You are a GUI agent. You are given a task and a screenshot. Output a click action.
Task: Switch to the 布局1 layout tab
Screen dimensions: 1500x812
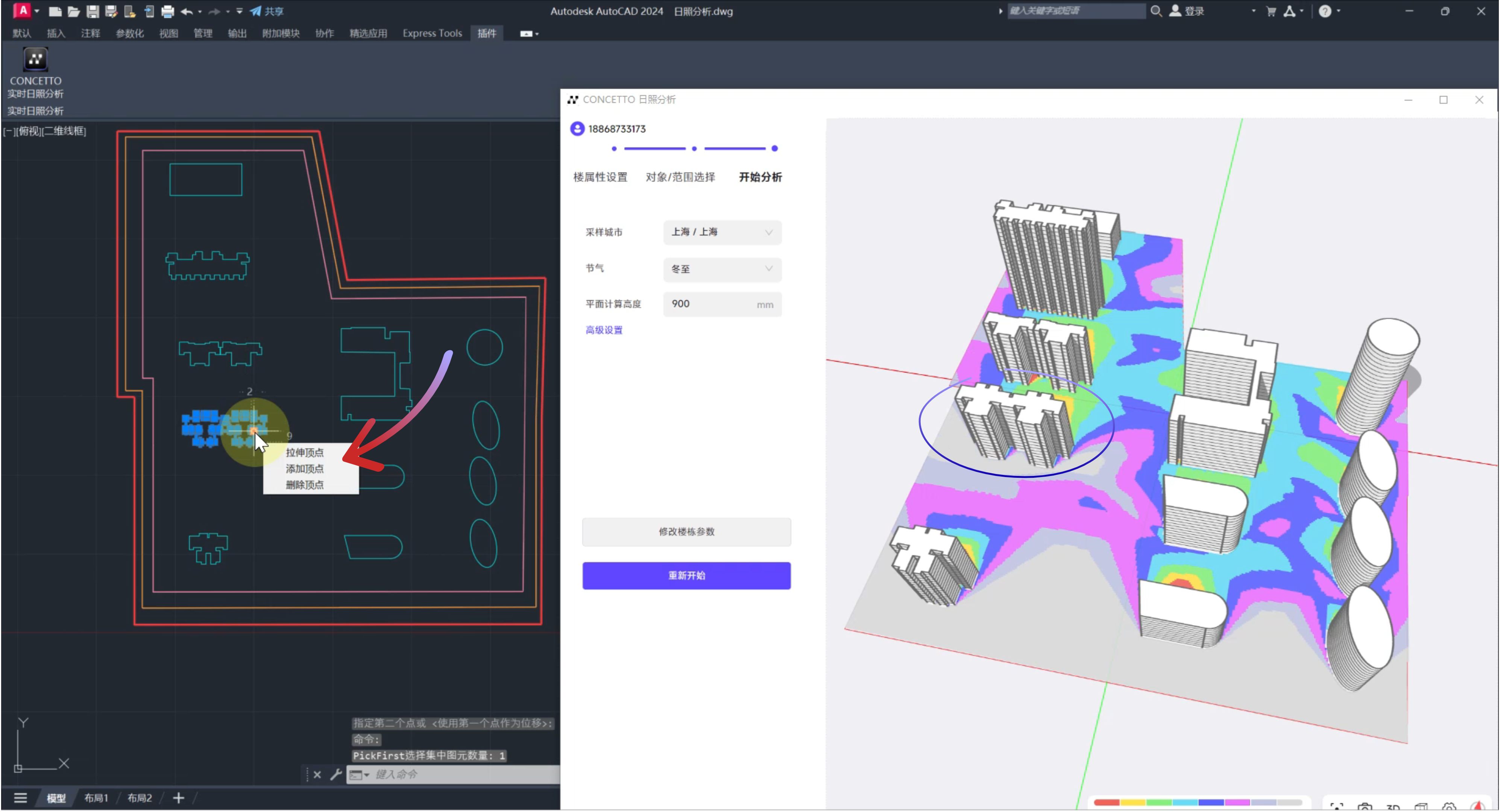(x=96, y=797)
